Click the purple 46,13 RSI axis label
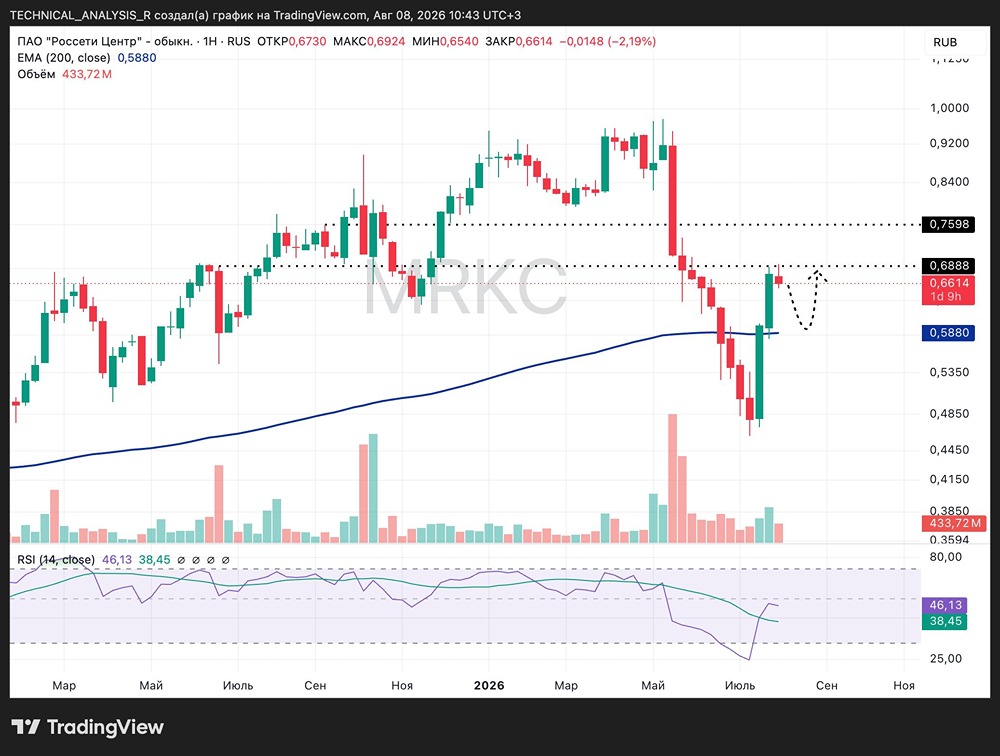Viewport: 1000px width, 756px height. [945, 605]
